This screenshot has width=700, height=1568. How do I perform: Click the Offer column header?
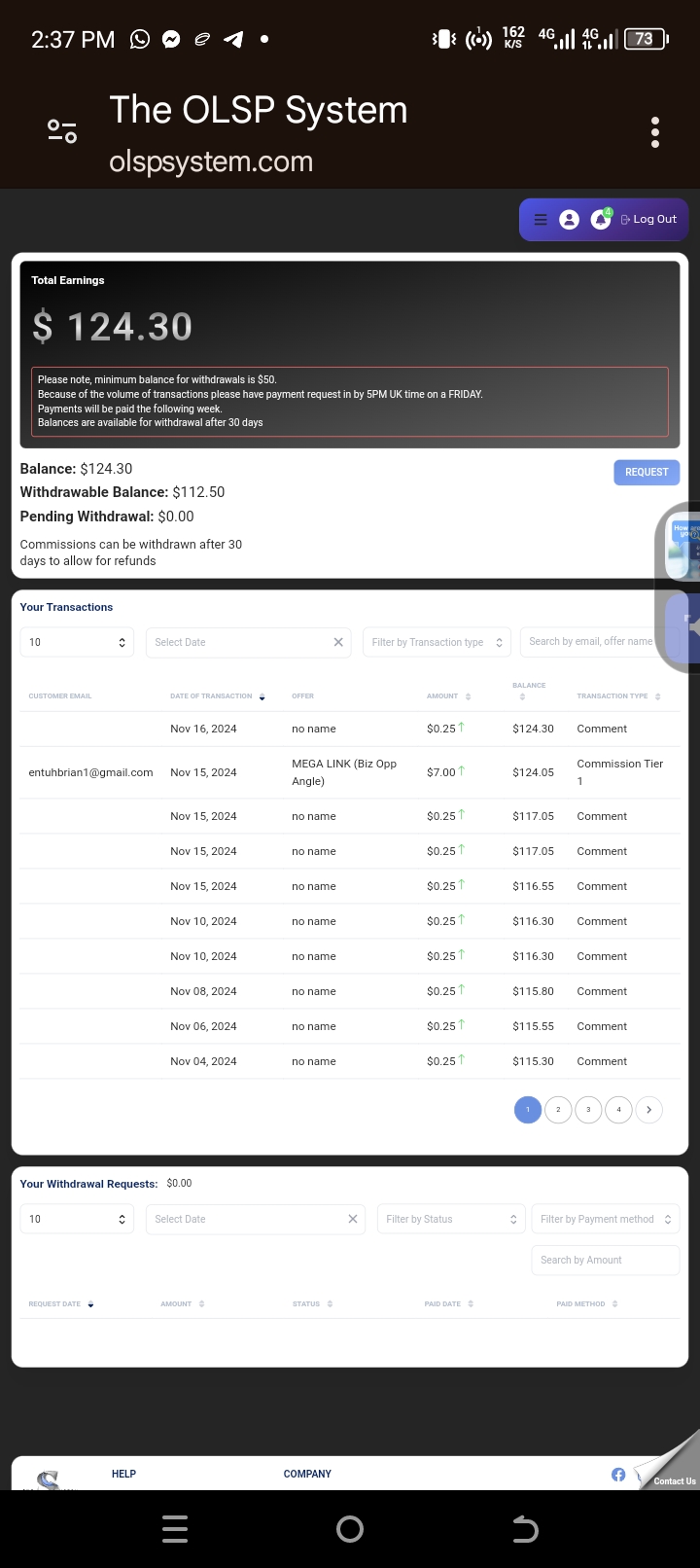point(302,696)
